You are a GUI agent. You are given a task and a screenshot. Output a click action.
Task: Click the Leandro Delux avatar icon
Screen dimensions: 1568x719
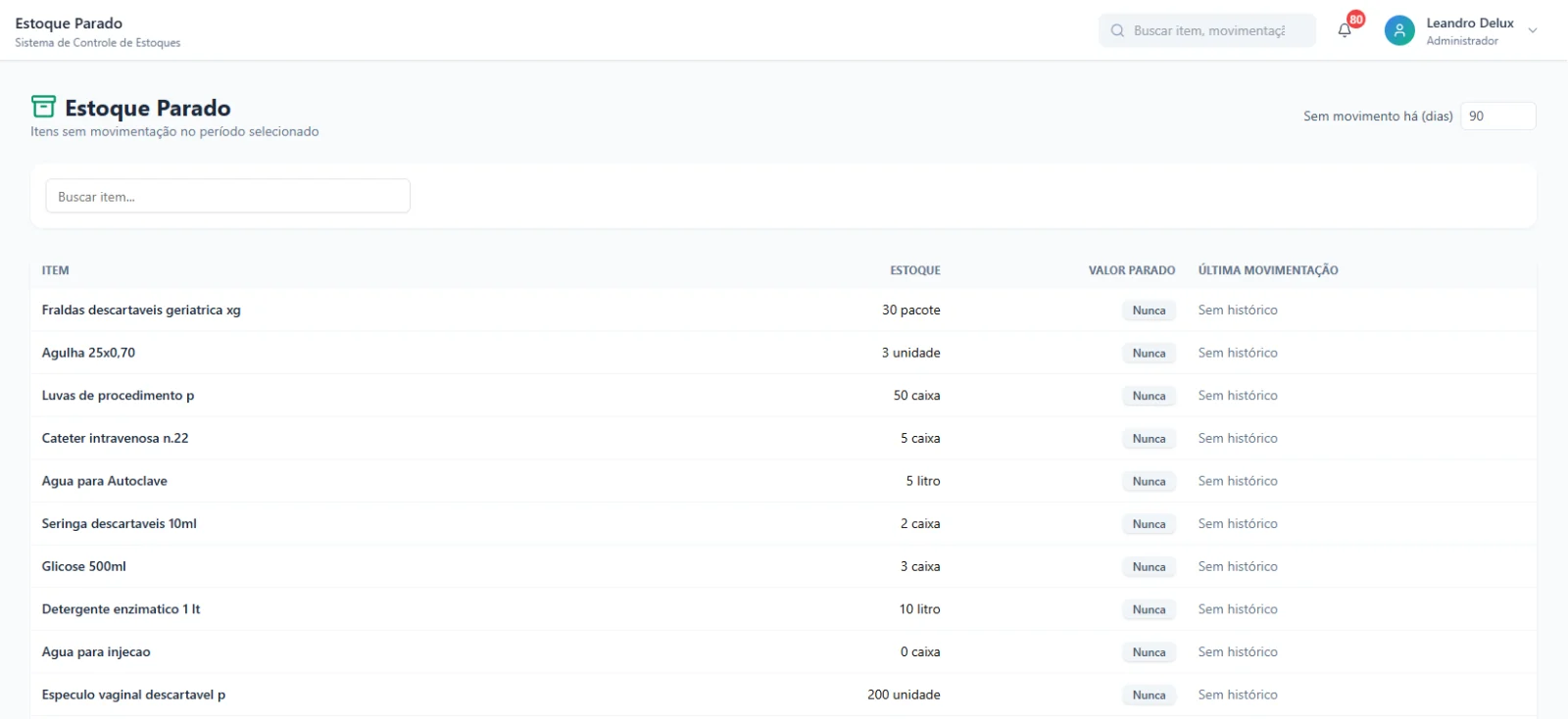1399,30
